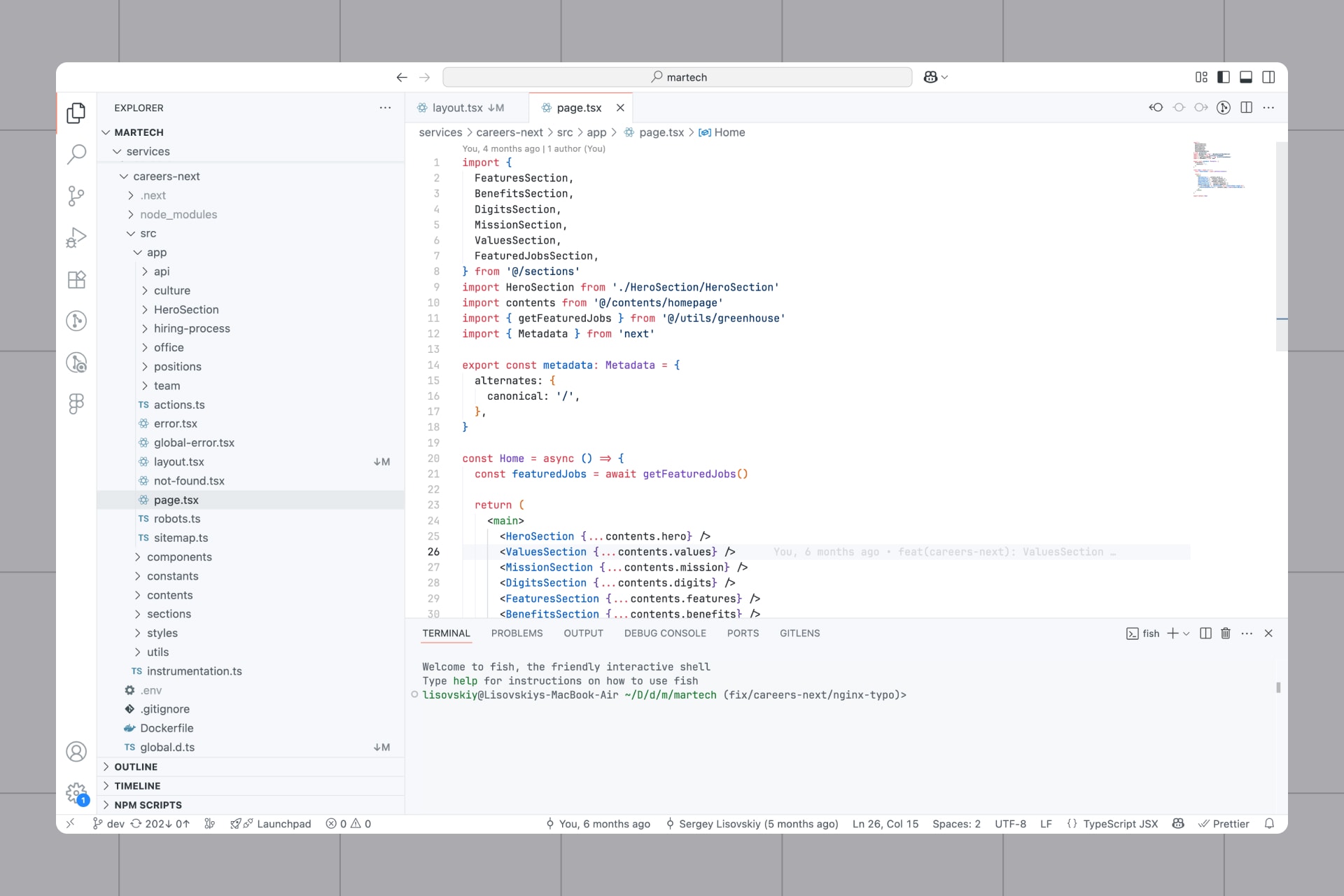
Task: Open instrumentation.ts file
Action: (x=251, y=671)
